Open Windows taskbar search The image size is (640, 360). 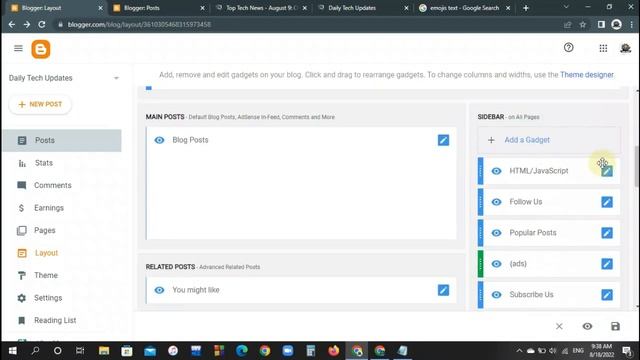coord(36,351)
